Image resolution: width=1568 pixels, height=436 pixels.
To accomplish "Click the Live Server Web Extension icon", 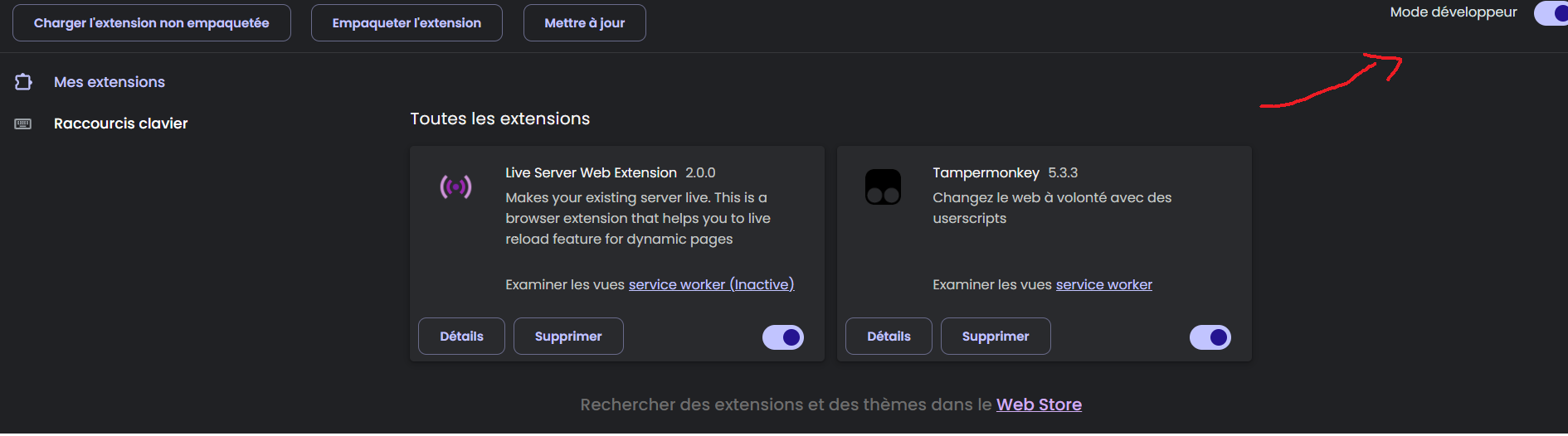I will coord(455,187).
